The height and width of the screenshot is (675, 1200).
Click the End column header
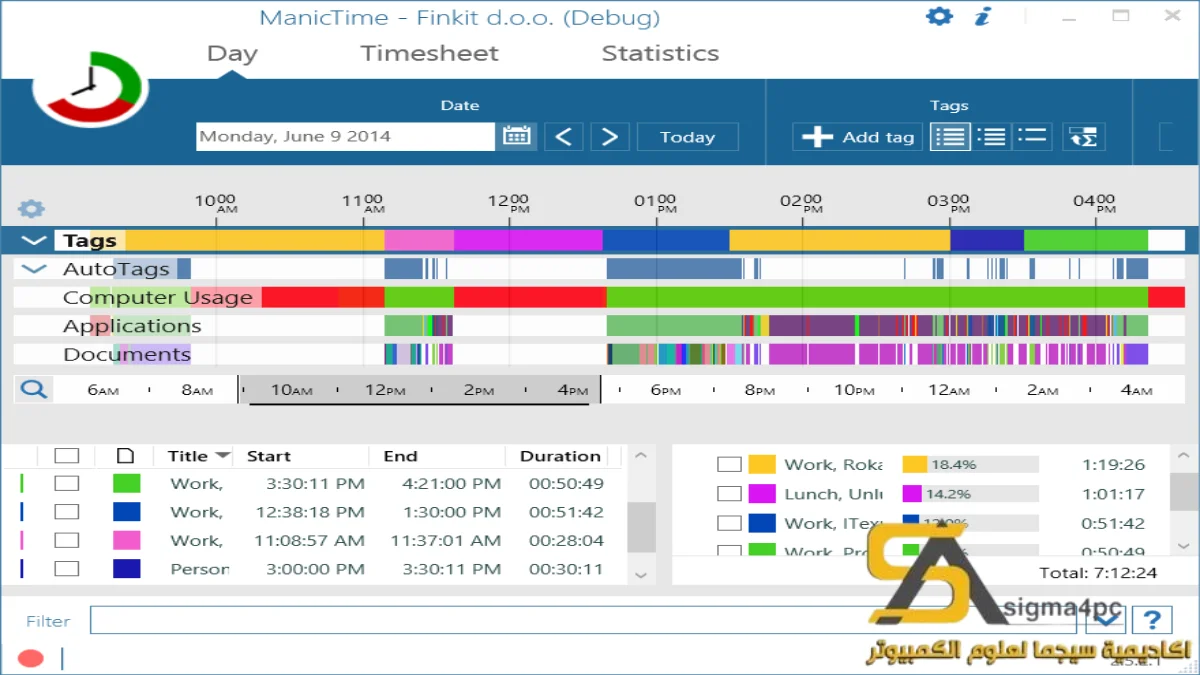[400, 456]
